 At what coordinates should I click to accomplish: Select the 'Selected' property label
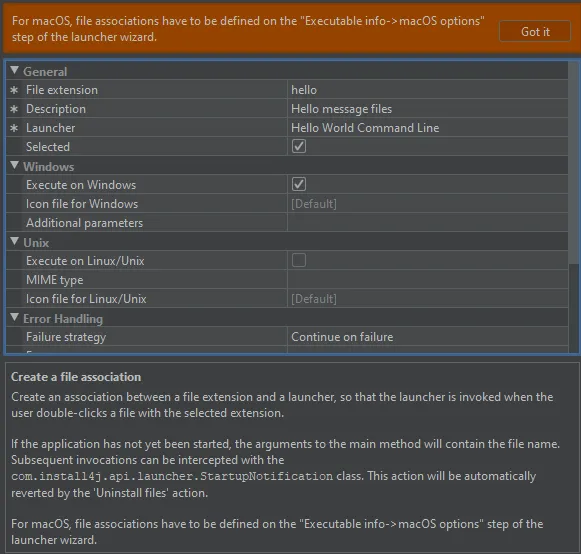48,147
